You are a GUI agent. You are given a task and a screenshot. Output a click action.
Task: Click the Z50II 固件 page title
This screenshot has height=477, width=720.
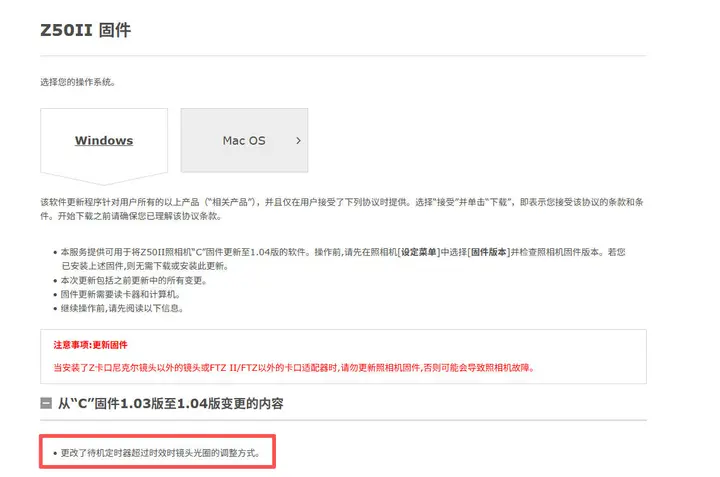pyautogui.click(x=85, y=30)
